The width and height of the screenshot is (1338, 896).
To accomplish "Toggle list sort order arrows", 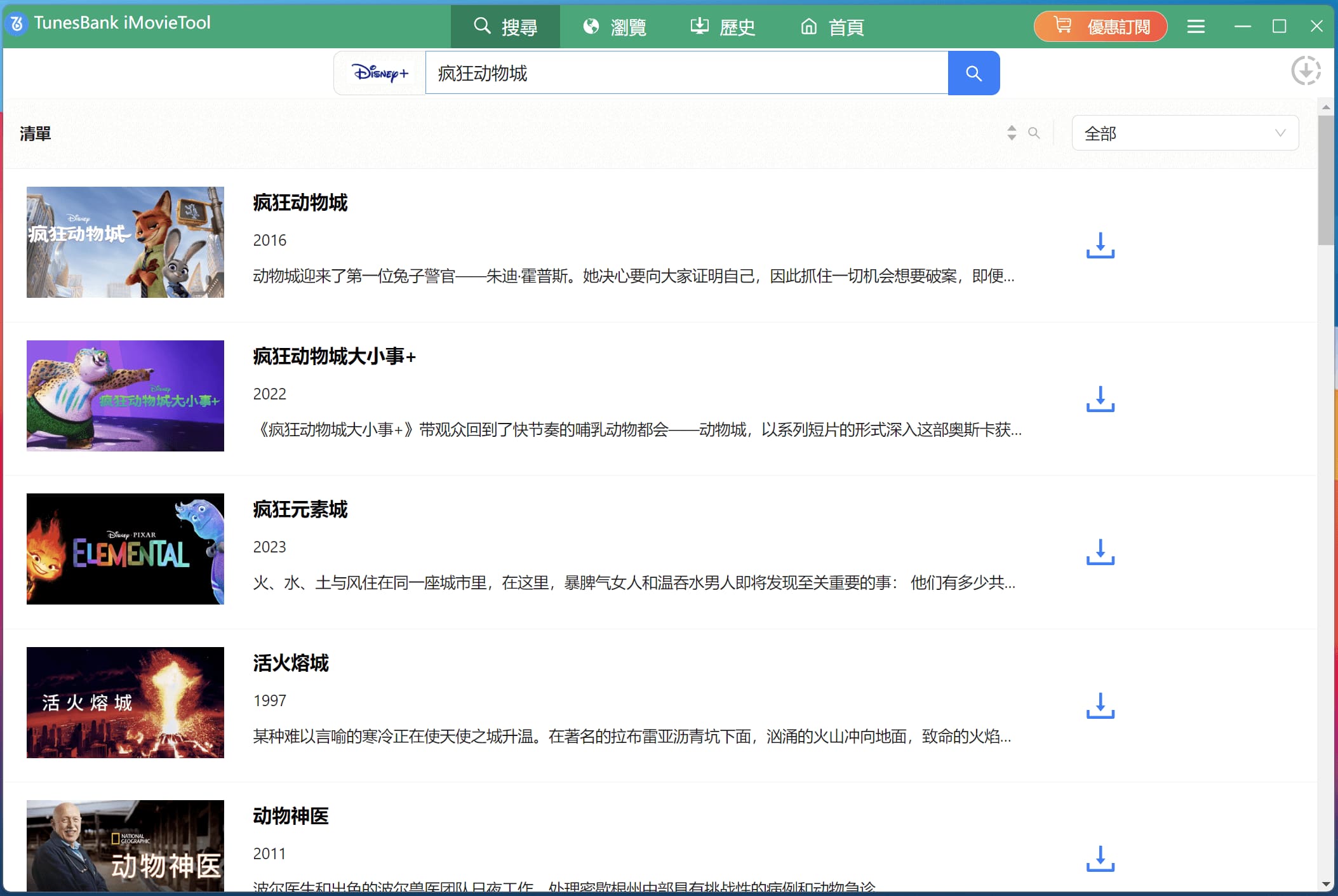I will pos(1012,133).
